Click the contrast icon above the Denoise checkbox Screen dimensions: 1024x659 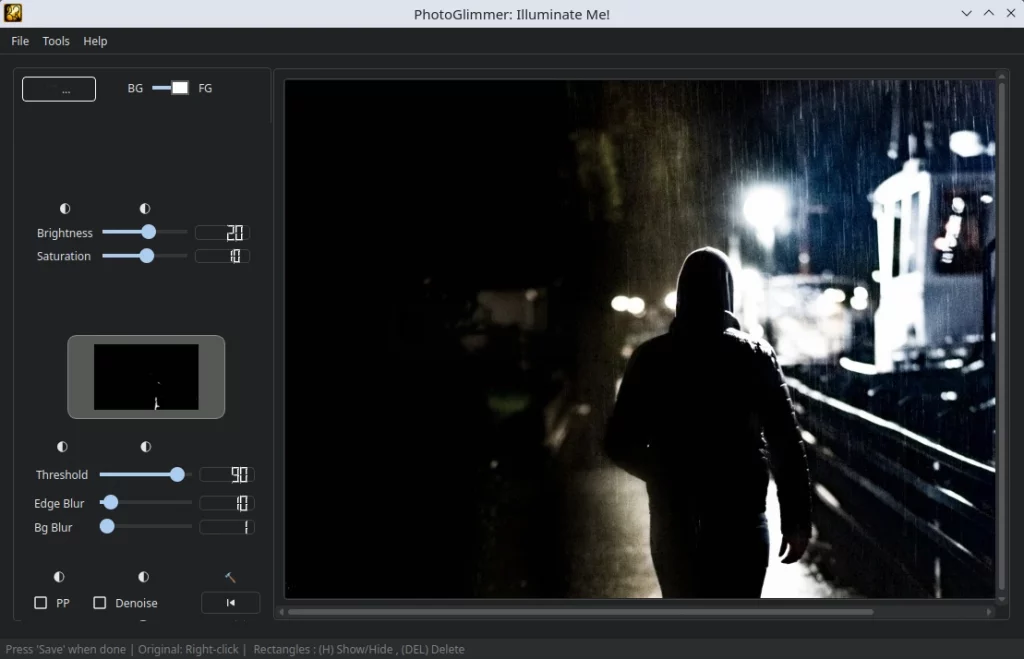143,577
